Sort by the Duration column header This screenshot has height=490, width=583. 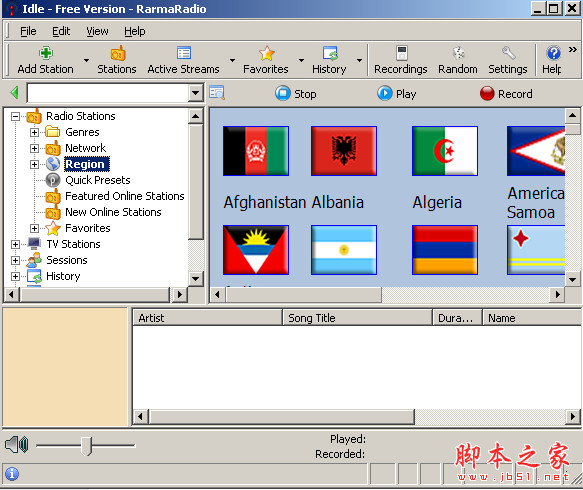[457, 318]
